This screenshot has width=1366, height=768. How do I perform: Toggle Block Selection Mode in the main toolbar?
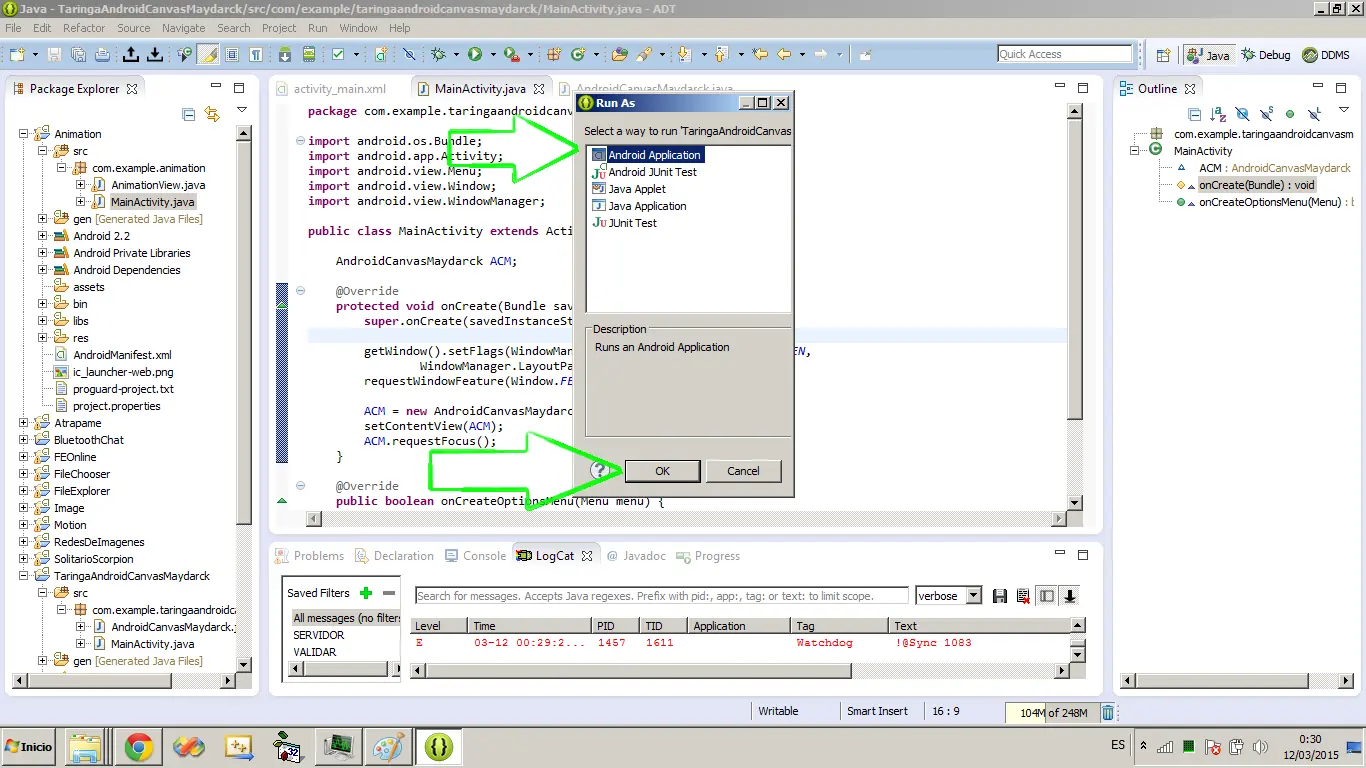[232, 55]
